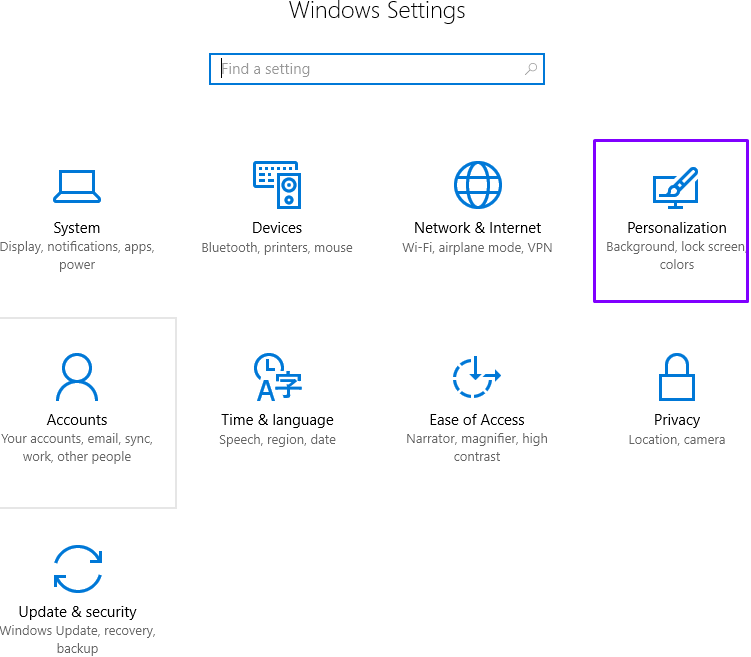Viewport: 751px width, 657px height.
Task: Open the "Network & Internet" title link
Action: pos(477,228)
